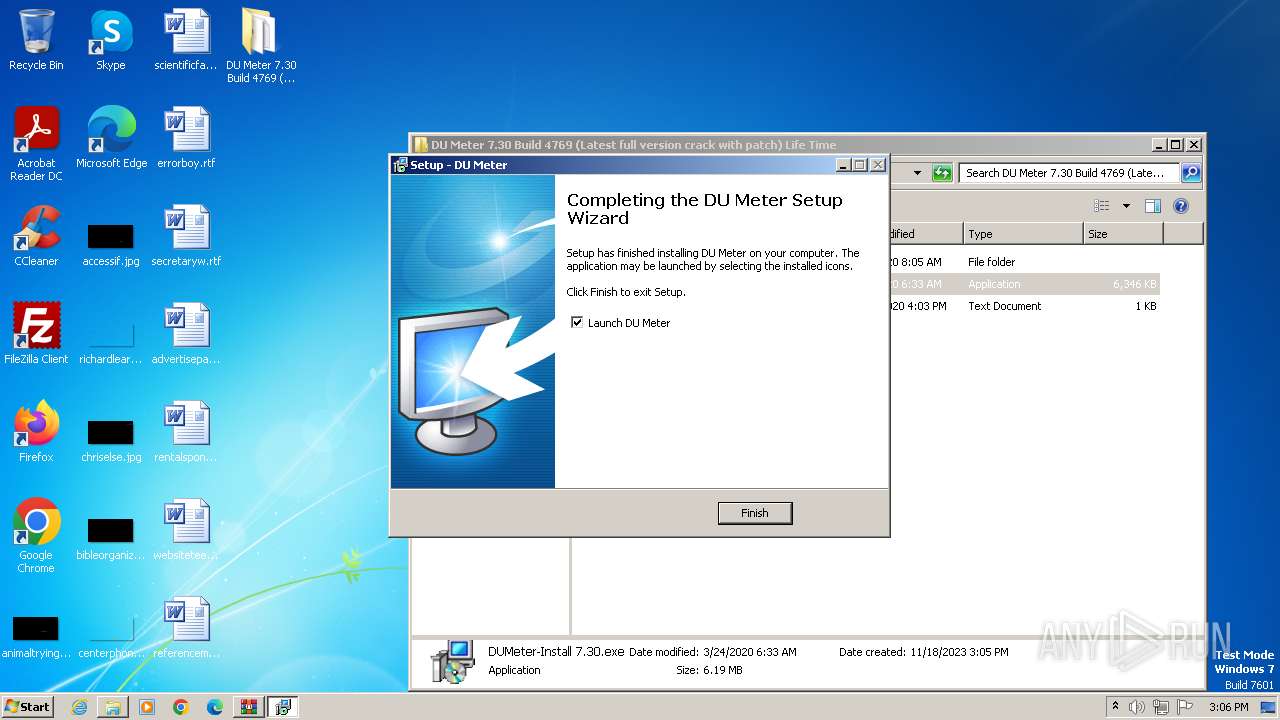
Task: Select the rentalspon... Word document
Action: pos(185,432)
